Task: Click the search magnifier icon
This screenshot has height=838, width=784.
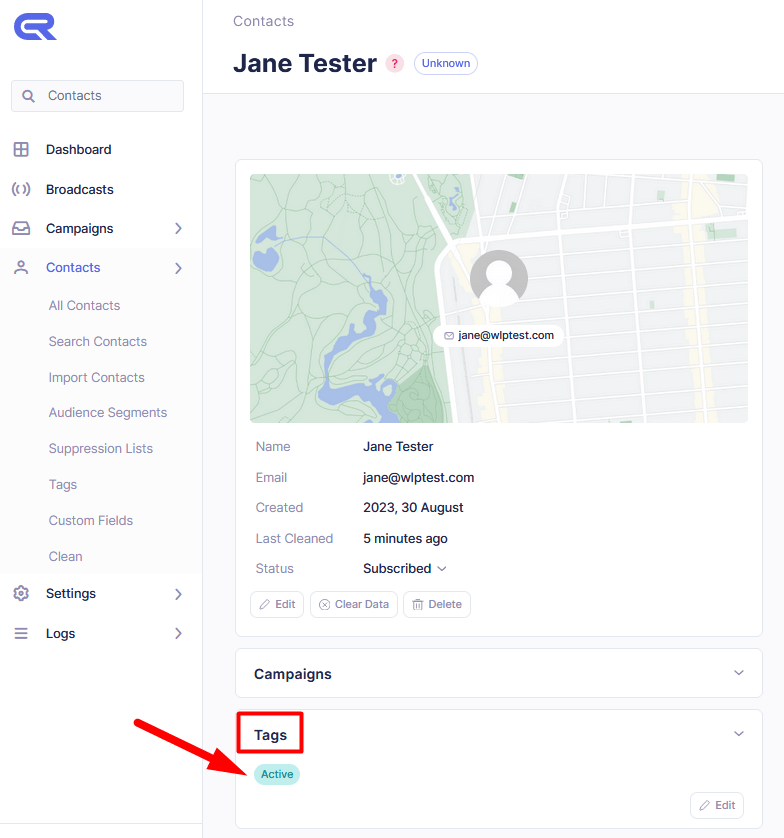Action: tap(28, 96)
